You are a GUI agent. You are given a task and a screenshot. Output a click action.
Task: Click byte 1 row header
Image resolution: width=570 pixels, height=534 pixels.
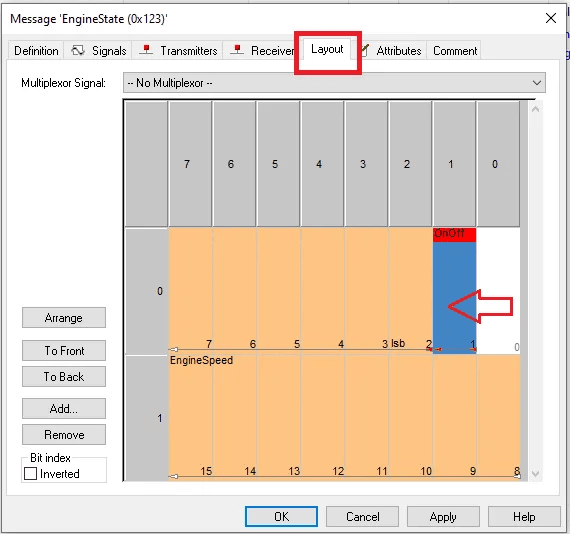(x=146, y=418)
